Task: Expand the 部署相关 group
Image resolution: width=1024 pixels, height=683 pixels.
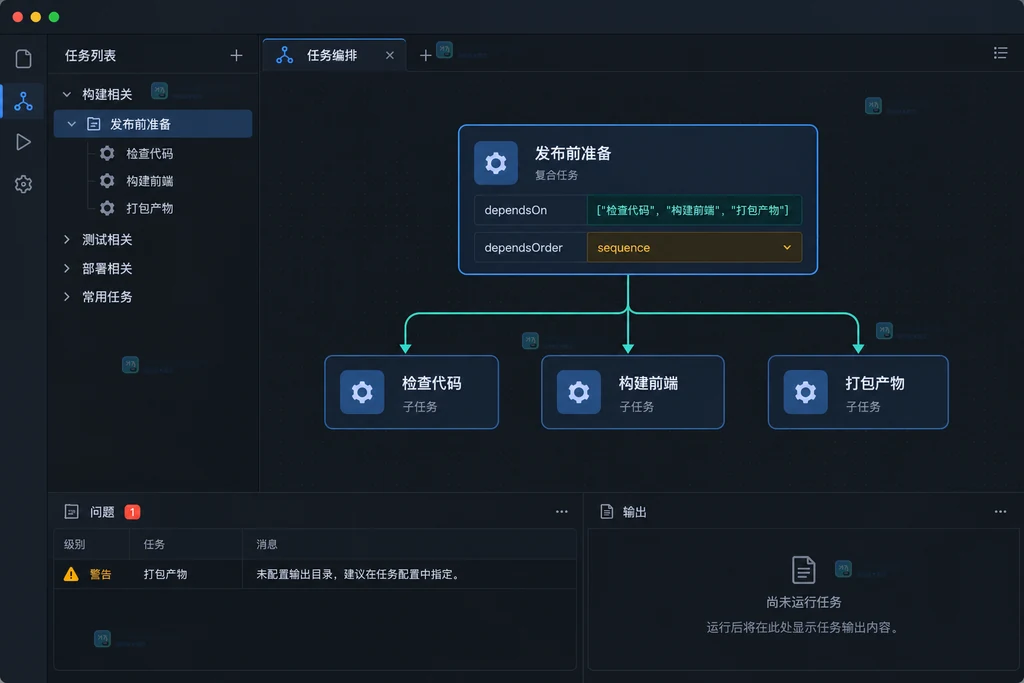Action: [67, 268]
